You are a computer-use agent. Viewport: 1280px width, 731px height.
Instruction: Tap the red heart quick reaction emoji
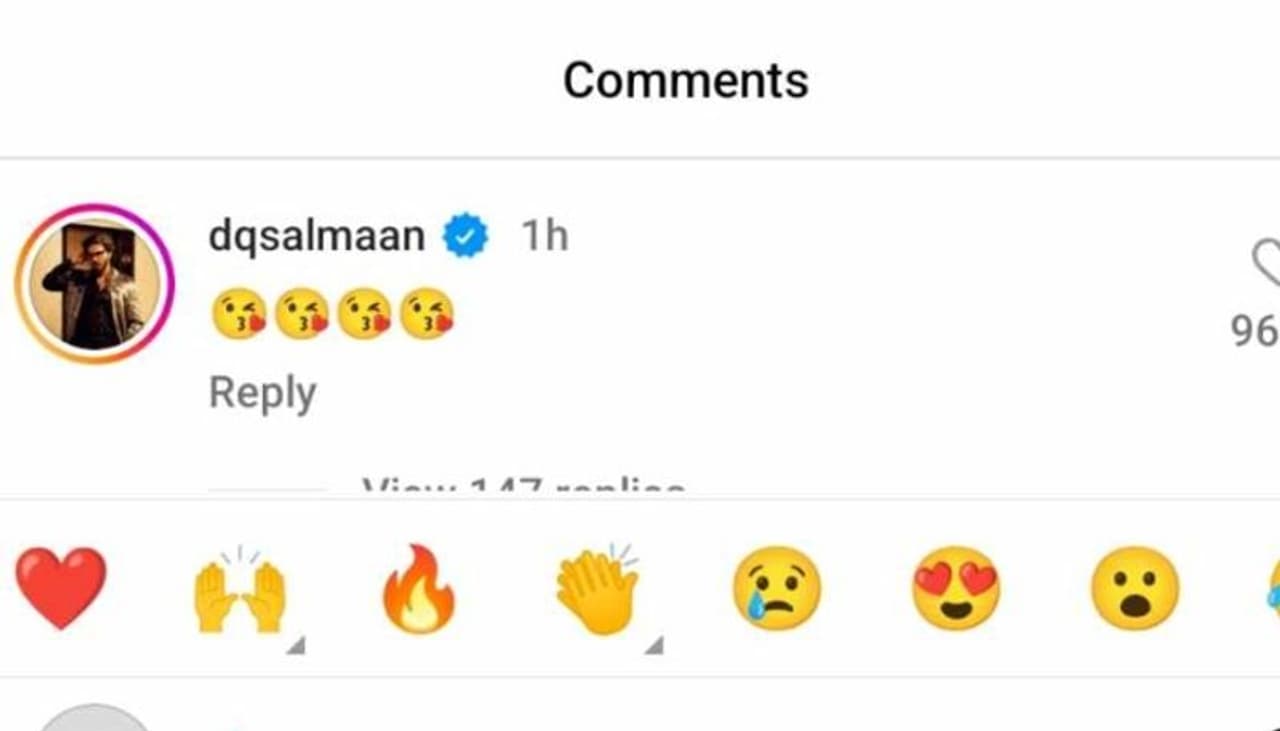click(61, 588)
